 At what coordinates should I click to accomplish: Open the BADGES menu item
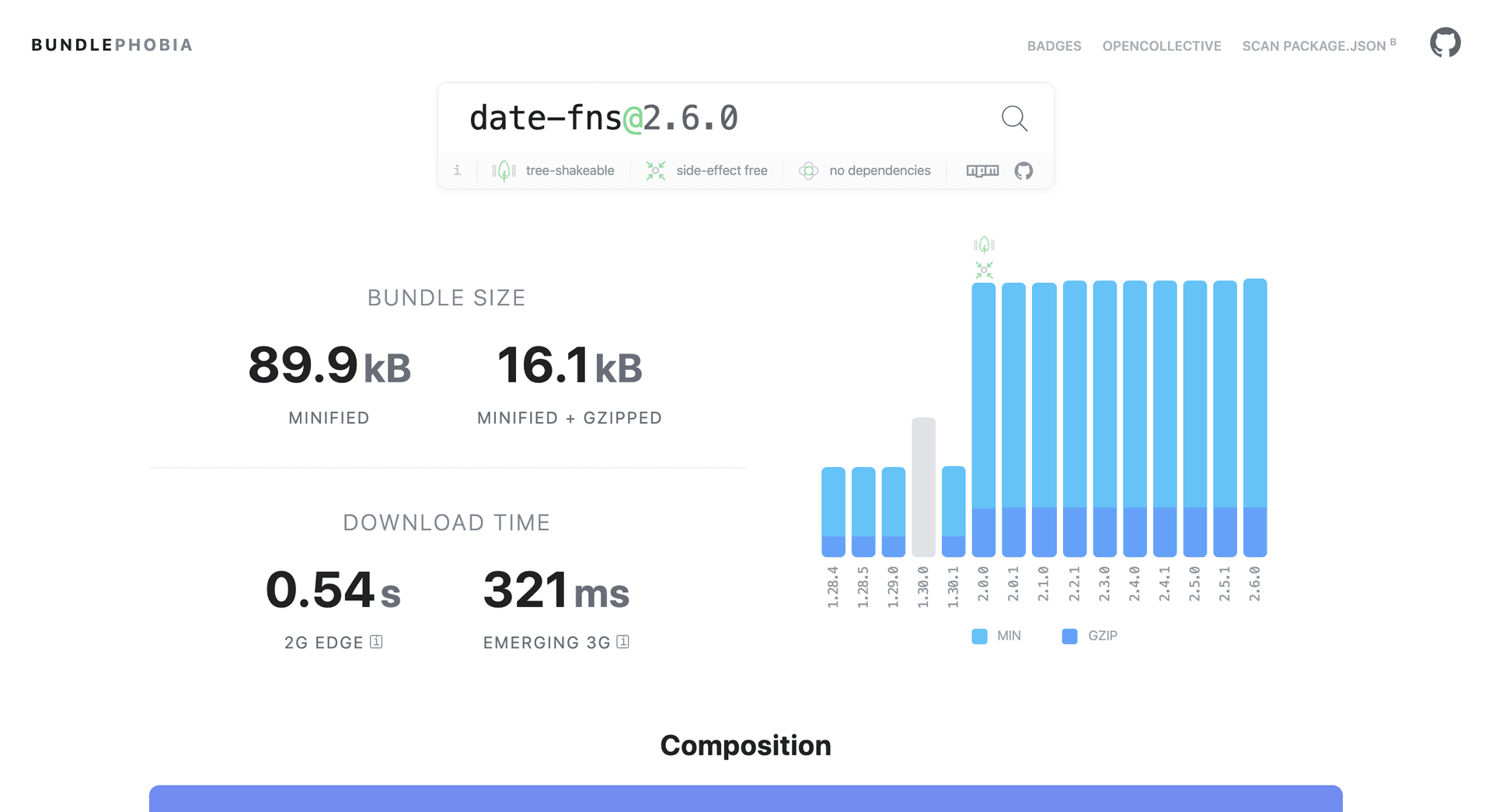point(1054,46)
